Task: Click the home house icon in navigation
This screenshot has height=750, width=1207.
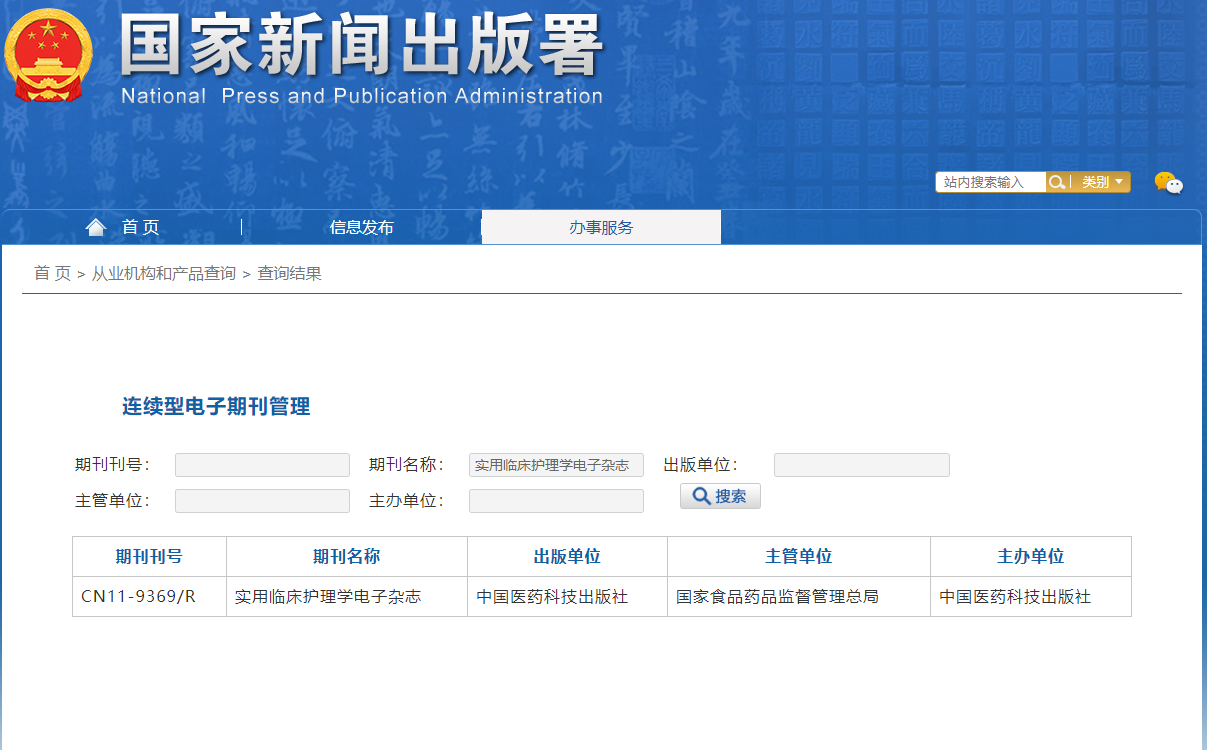Action: pos(96,227)
